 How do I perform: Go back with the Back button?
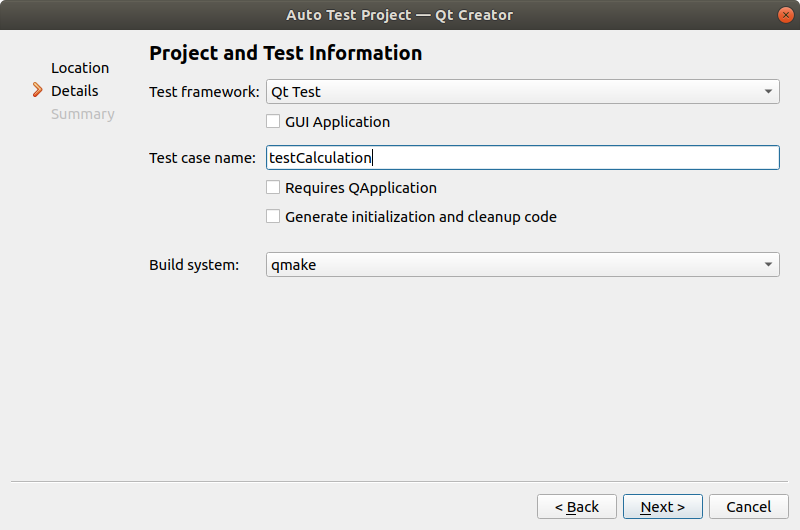(577, 507)
